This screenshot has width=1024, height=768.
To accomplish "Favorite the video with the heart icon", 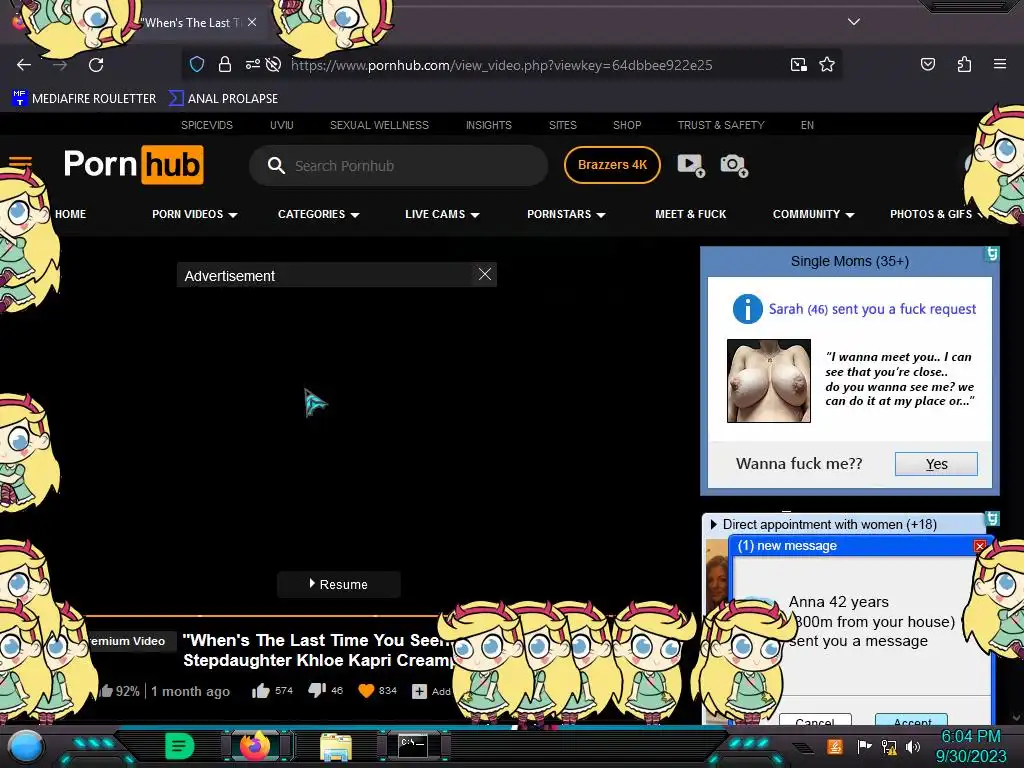I will click(366, 691).
